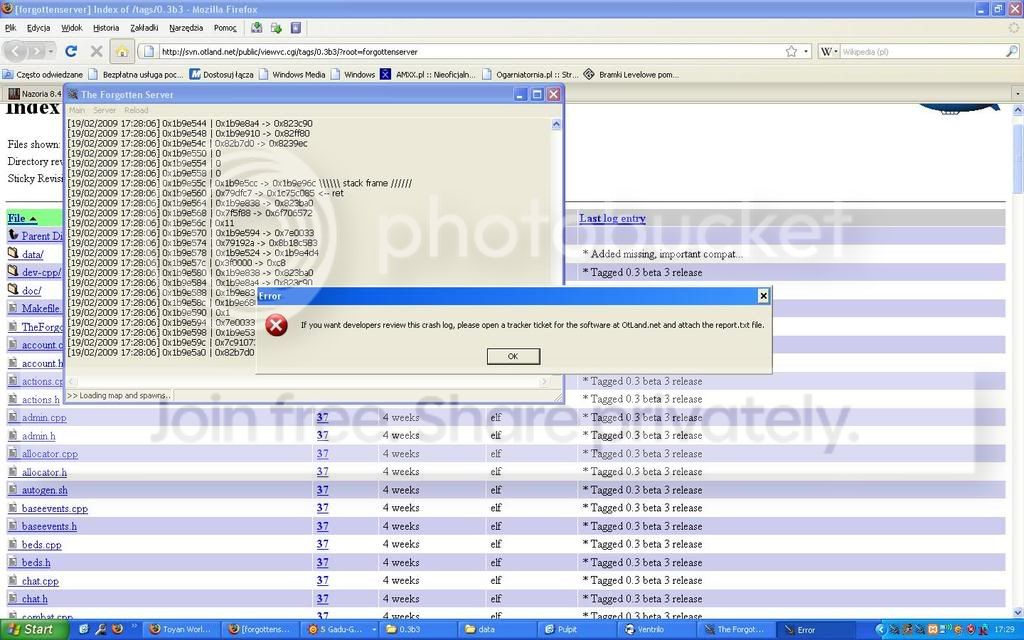
Task: Open the autogen.sh file link
Action: click(44, 490)
